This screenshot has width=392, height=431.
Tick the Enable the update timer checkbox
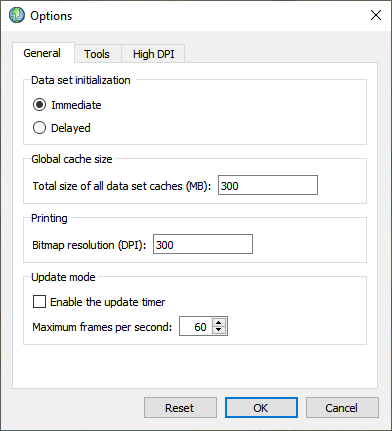[x=39, y=302]
